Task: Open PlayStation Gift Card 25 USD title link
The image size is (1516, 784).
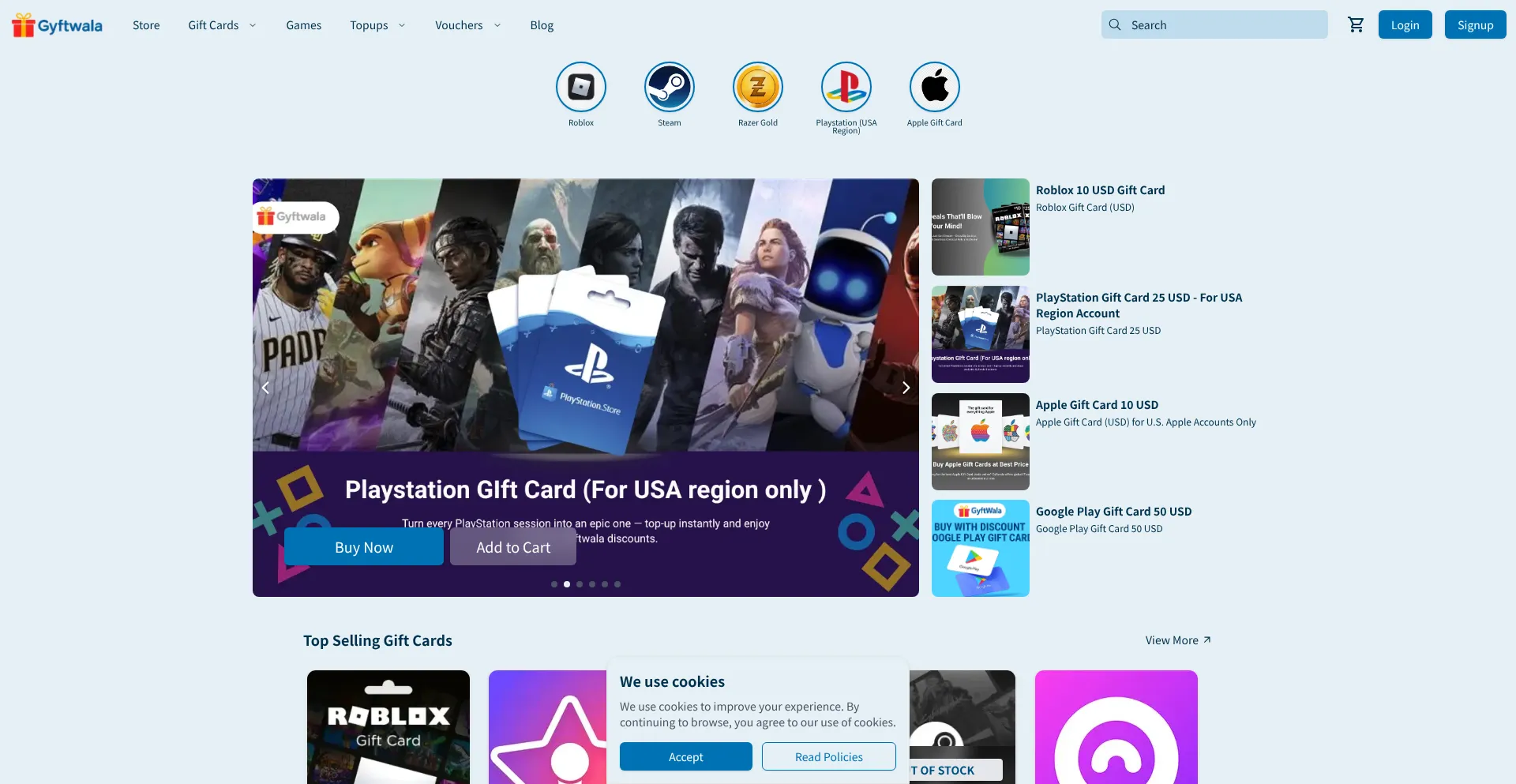Action: tap(1139, 306)
